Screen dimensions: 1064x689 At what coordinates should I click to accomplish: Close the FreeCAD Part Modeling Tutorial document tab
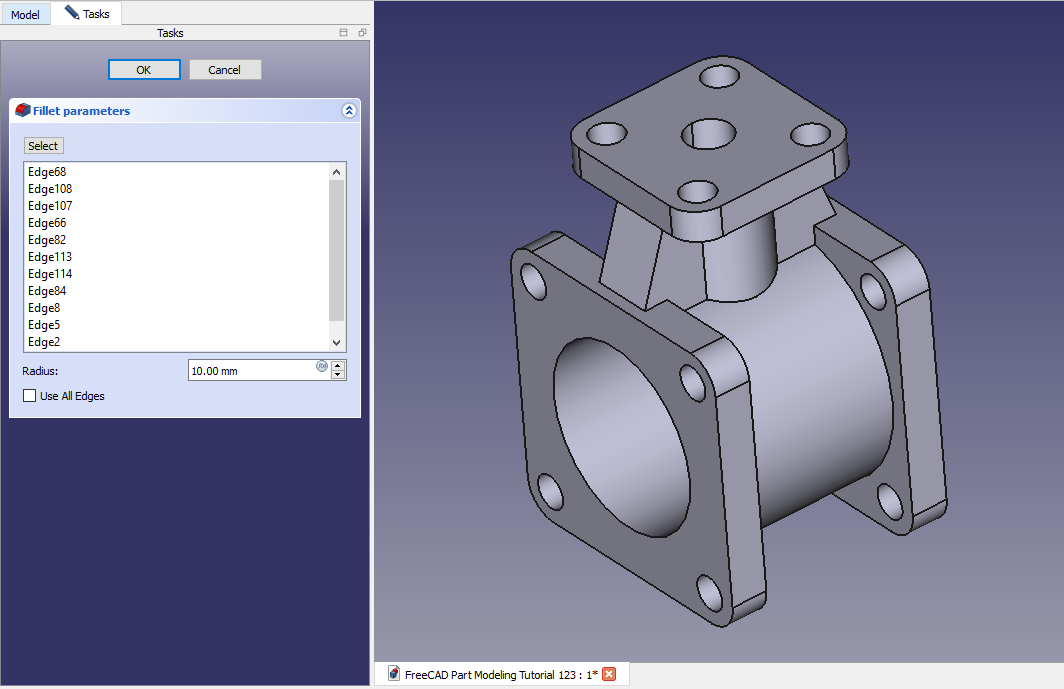pyautogui.click(x=609, y=674)
